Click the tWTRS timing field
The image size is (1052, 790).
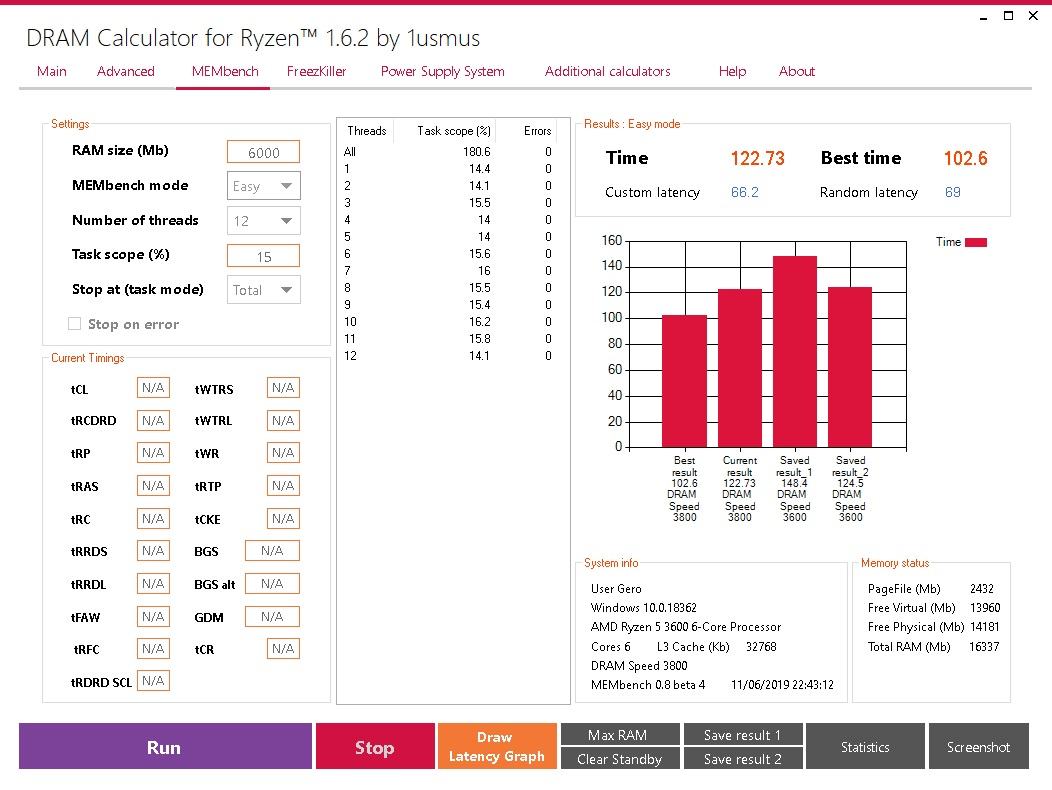[x=283, y=388]
